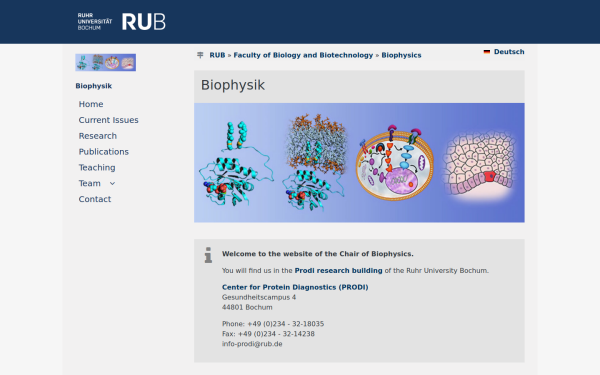Open the Publications menu entry
600x375 pixels.
pos(104,152)
